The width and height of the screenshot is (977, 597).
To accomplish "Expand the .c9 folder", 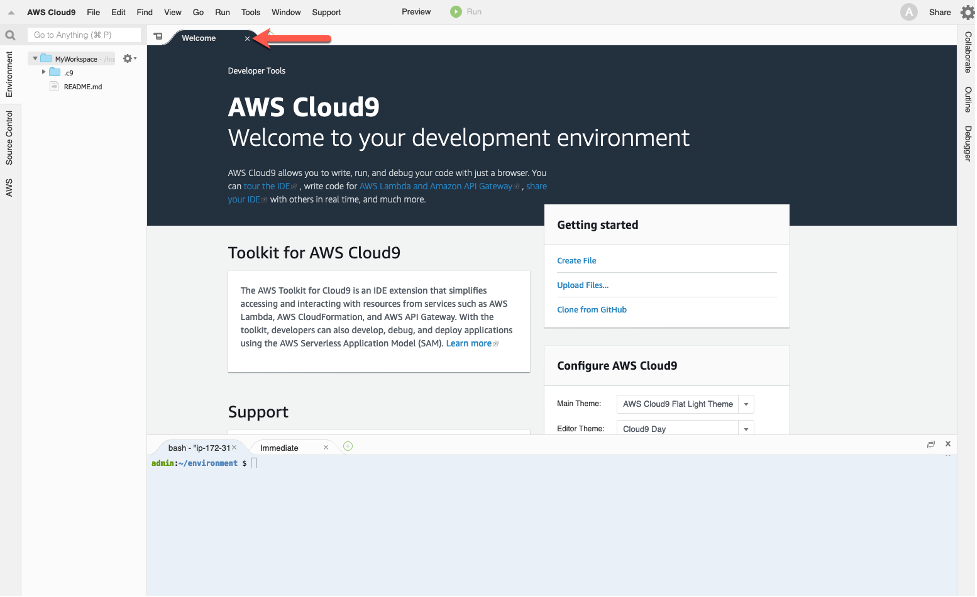I will (x=44, y=72).
